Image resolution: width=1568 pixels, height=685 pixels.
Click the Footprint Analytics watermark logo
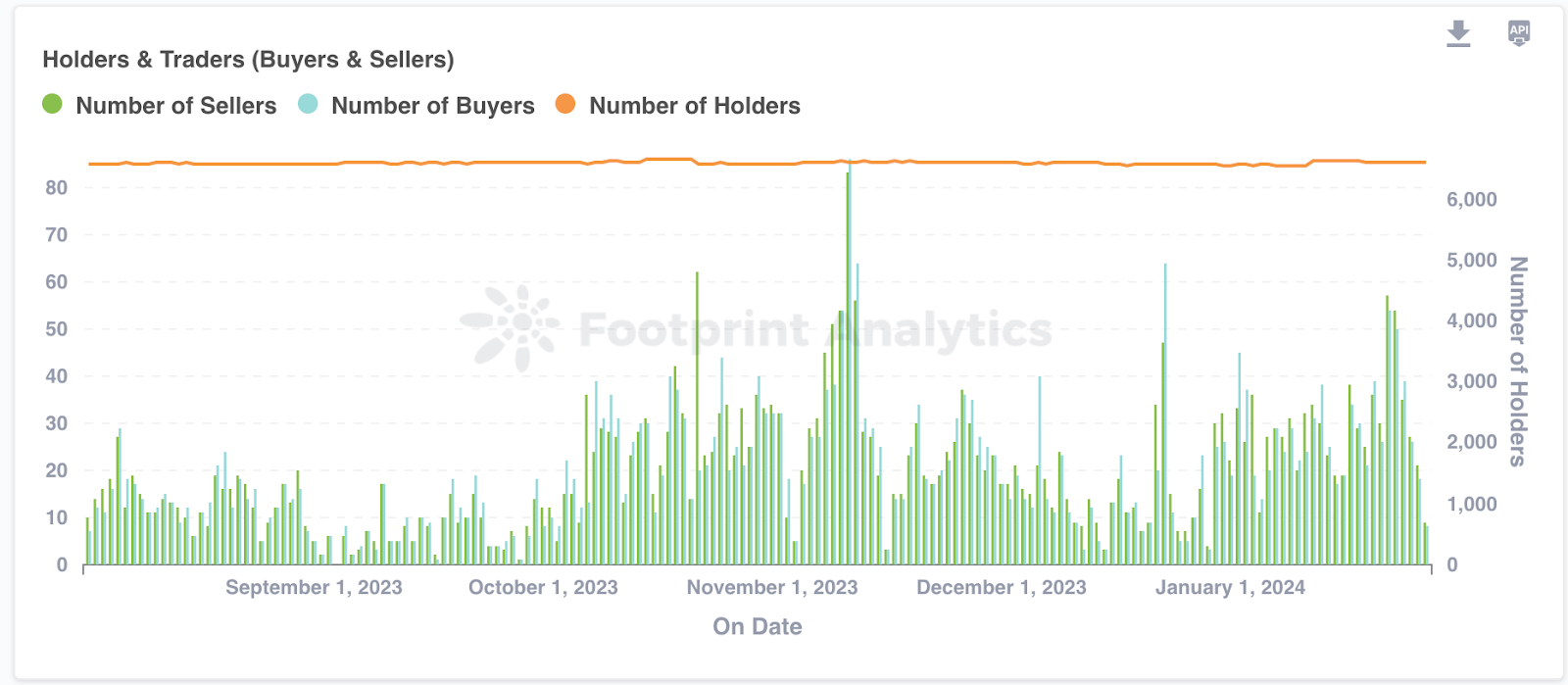[x=510, y=328]
